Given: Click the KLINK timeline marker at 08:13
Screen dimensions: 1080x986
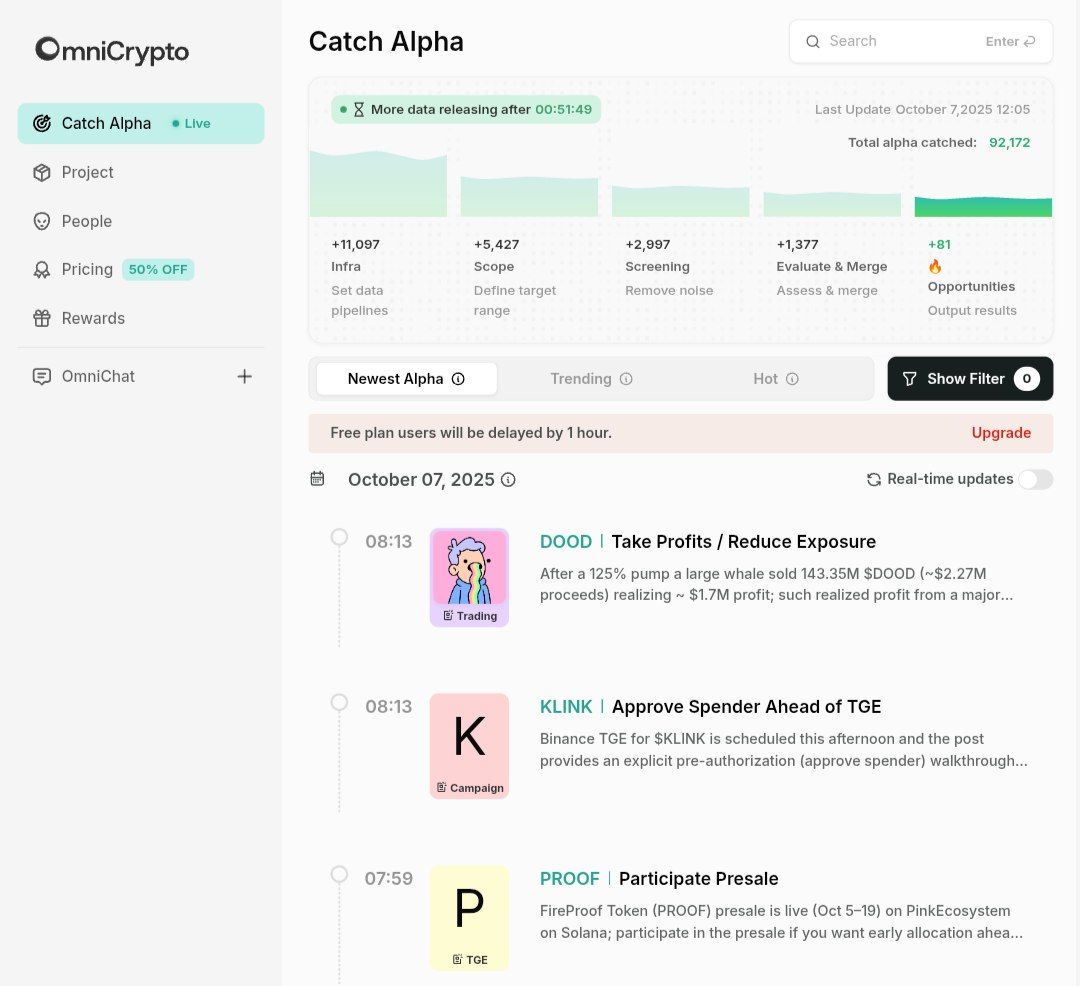Looking at the screenshot, I should coord(339,702).
